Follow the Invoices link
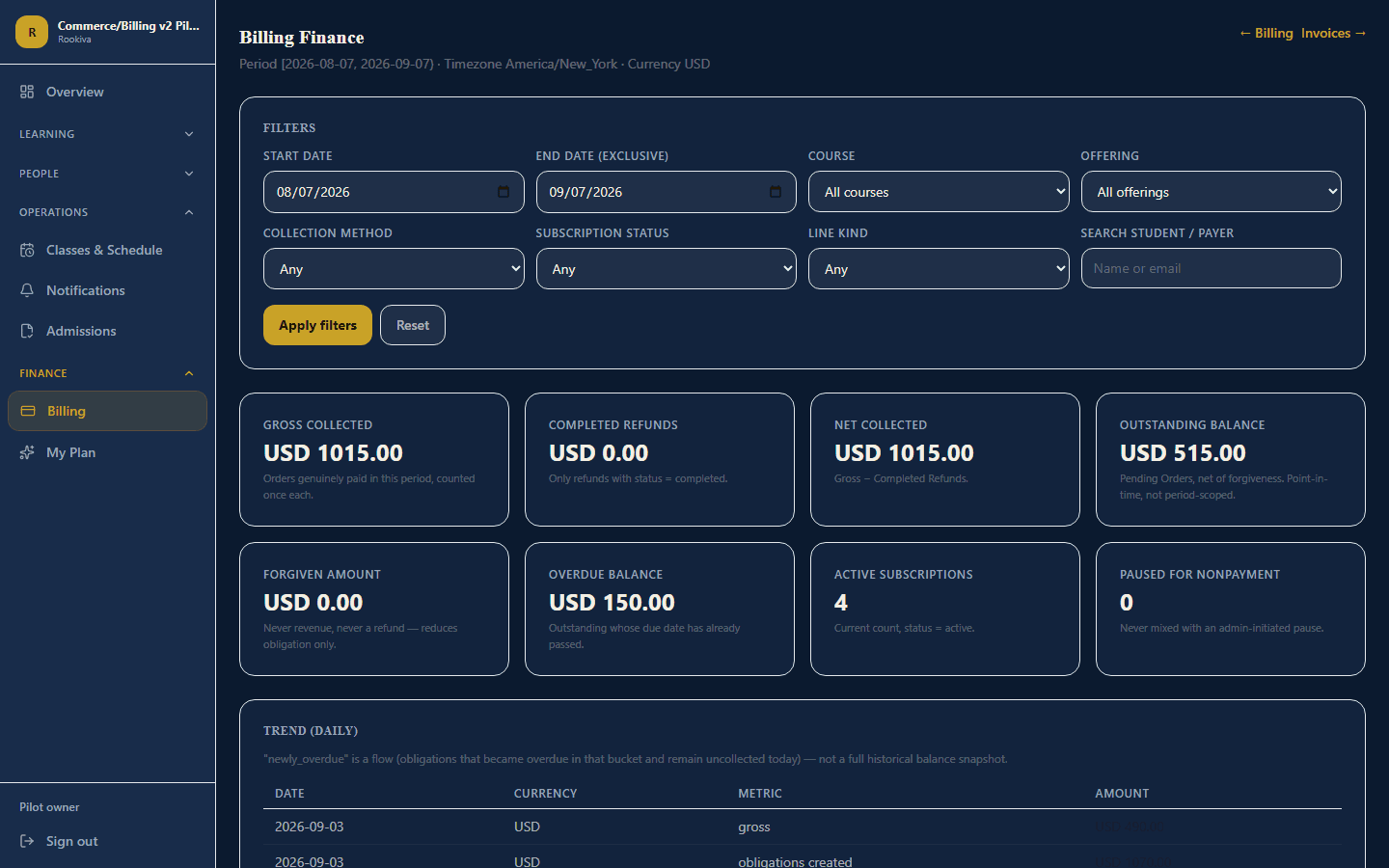 tap(1334, 33)
